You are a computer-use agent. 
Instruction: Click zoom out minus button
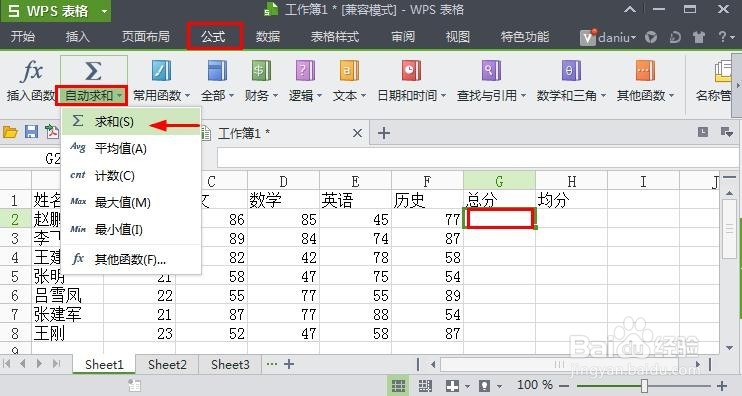[x=564, y=386]
